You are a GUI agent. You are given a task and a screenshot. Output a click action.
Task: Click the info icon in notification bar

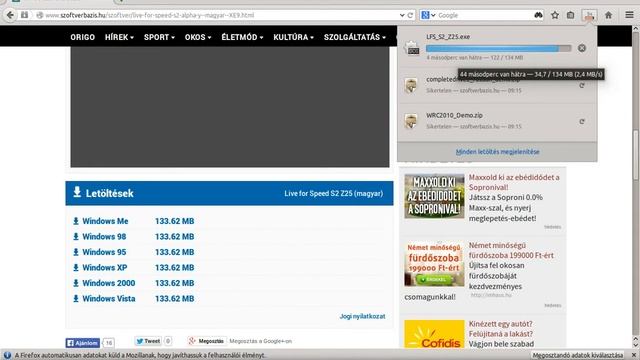(x=7, y=356)
